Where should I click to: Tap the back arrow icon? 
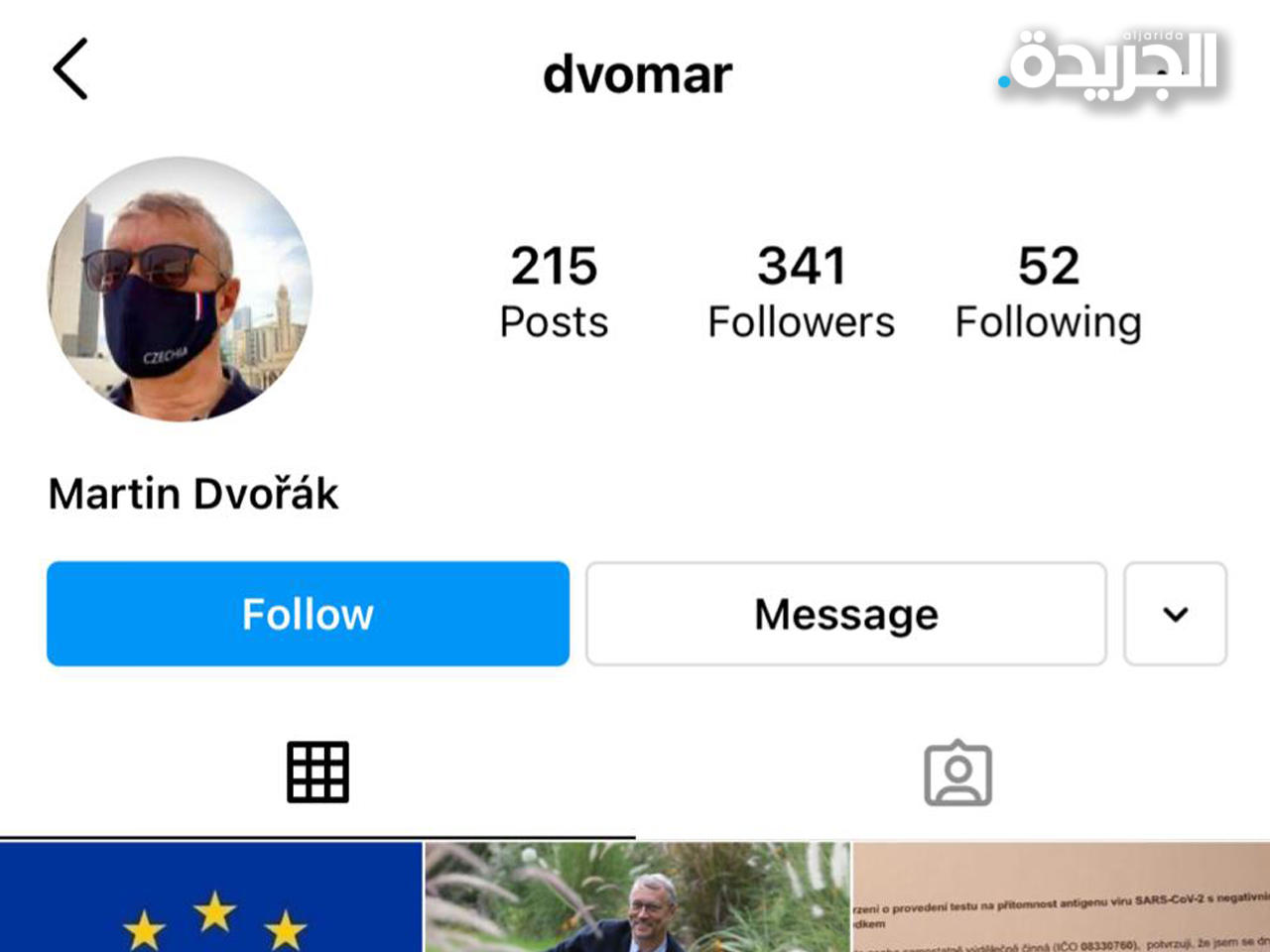[70, 68]
